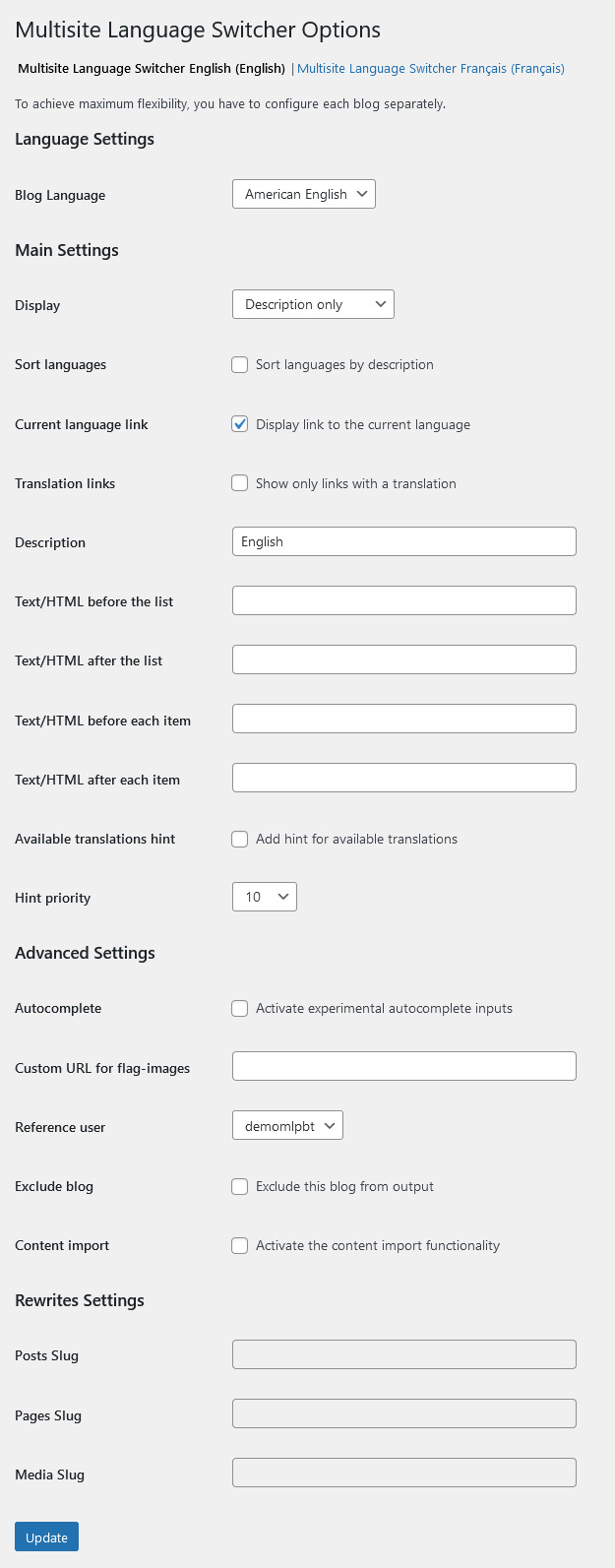Check Show only links with a translation

pyautogui.click(x=240, y=483)
